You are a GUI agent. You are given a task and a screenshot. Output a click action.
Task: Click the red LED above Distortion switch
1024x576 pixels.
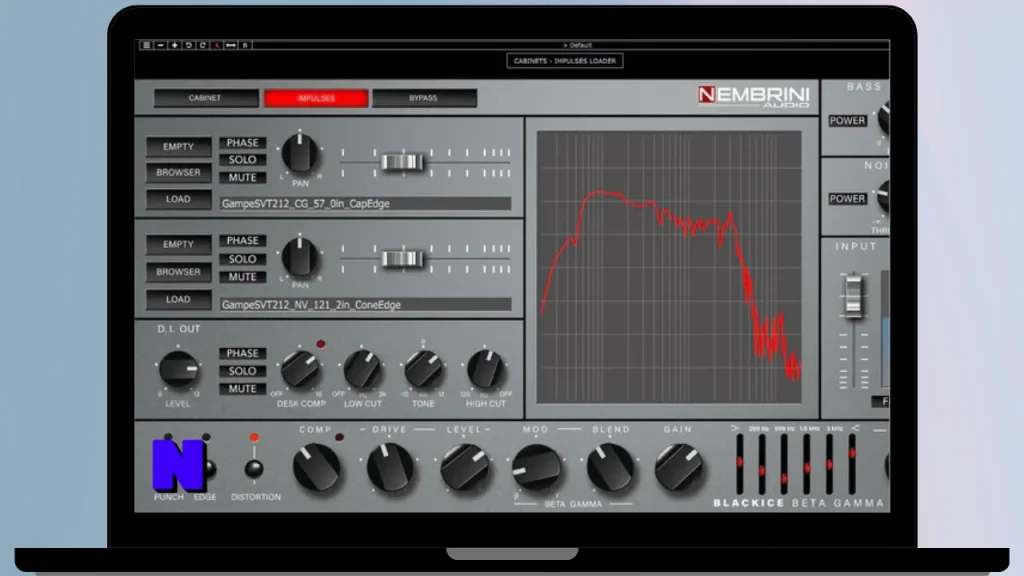click(254, 437)
